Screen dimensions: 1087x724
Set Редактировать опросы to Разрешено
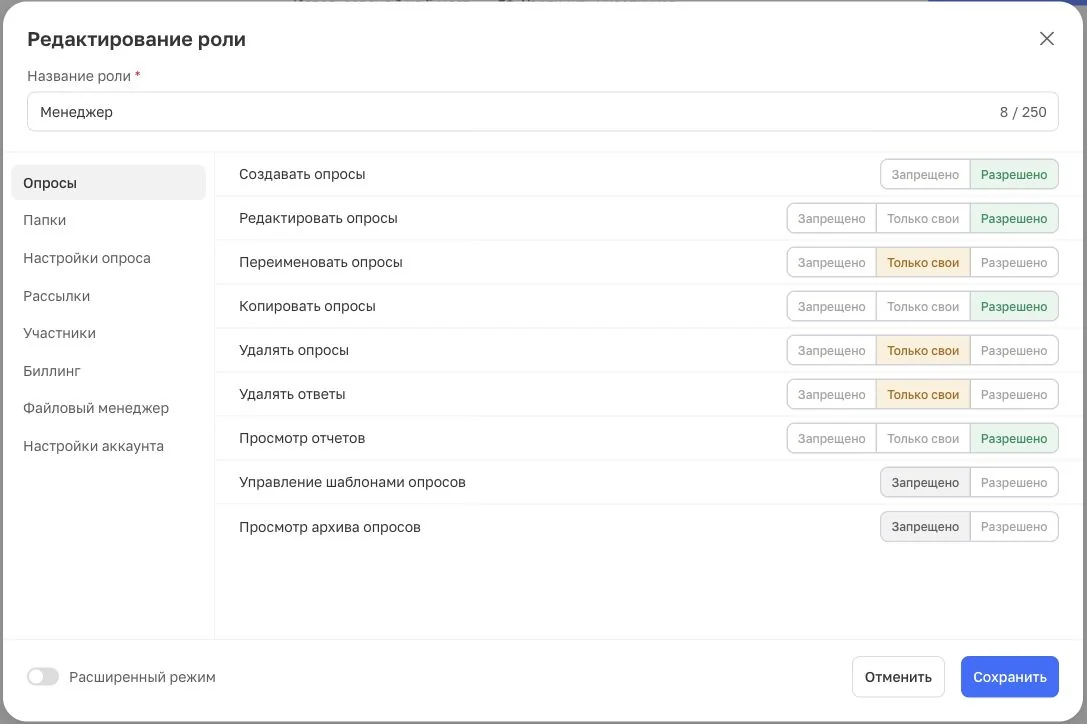[1014, 218]
